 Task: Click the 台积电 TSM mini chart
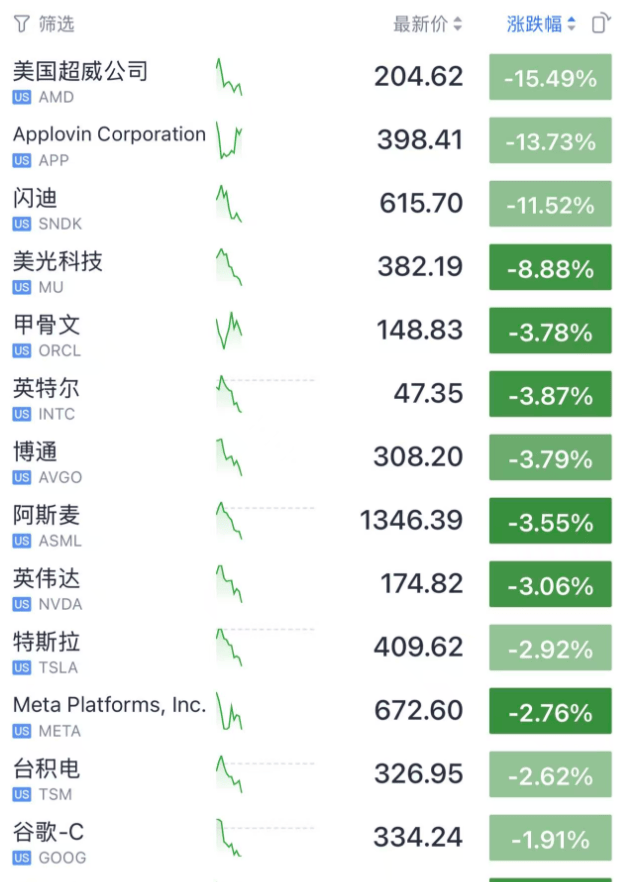(x=229, y=775)
